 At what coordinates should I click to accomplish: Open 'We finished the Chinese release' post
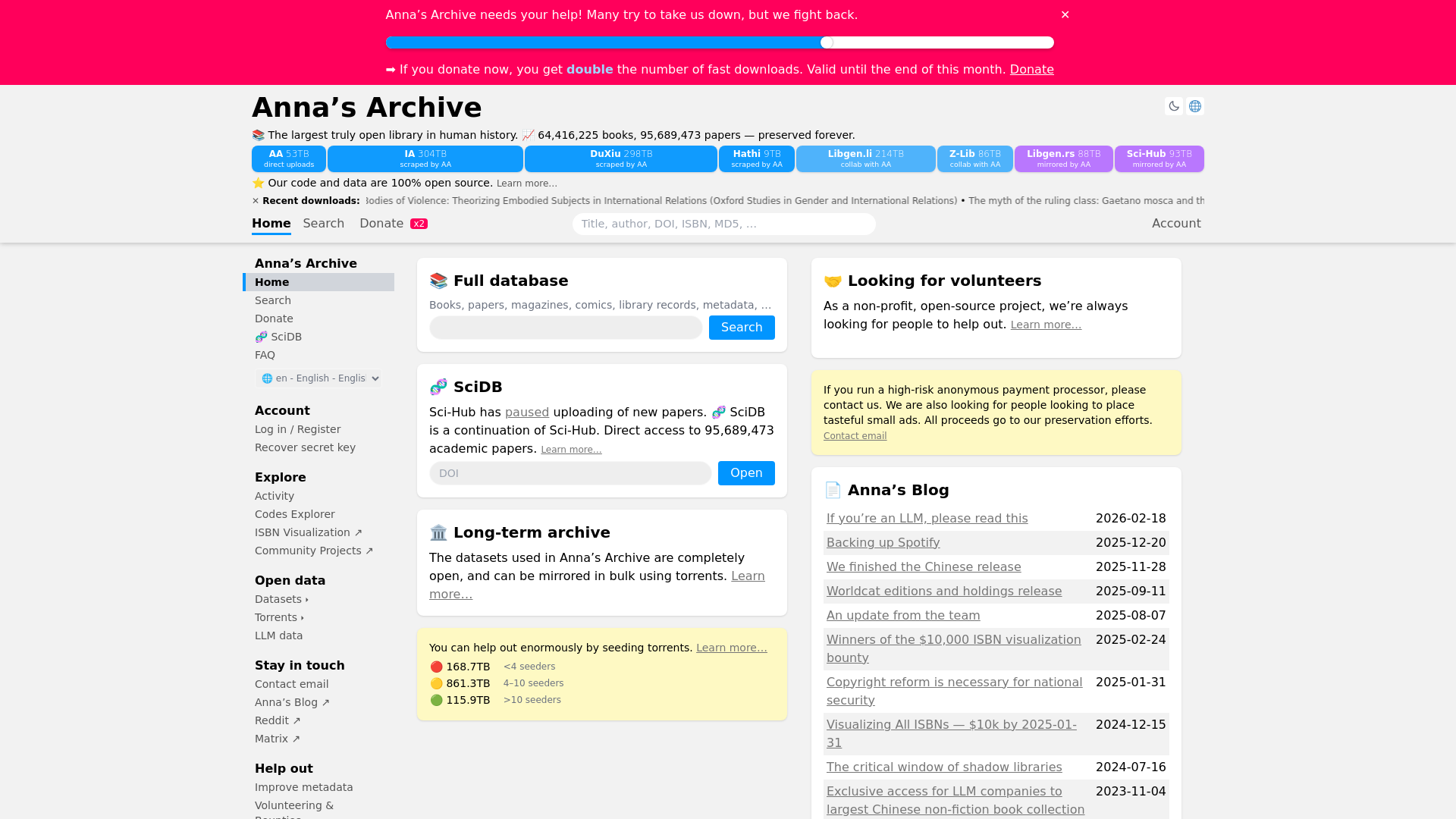[x=924, y=567]
